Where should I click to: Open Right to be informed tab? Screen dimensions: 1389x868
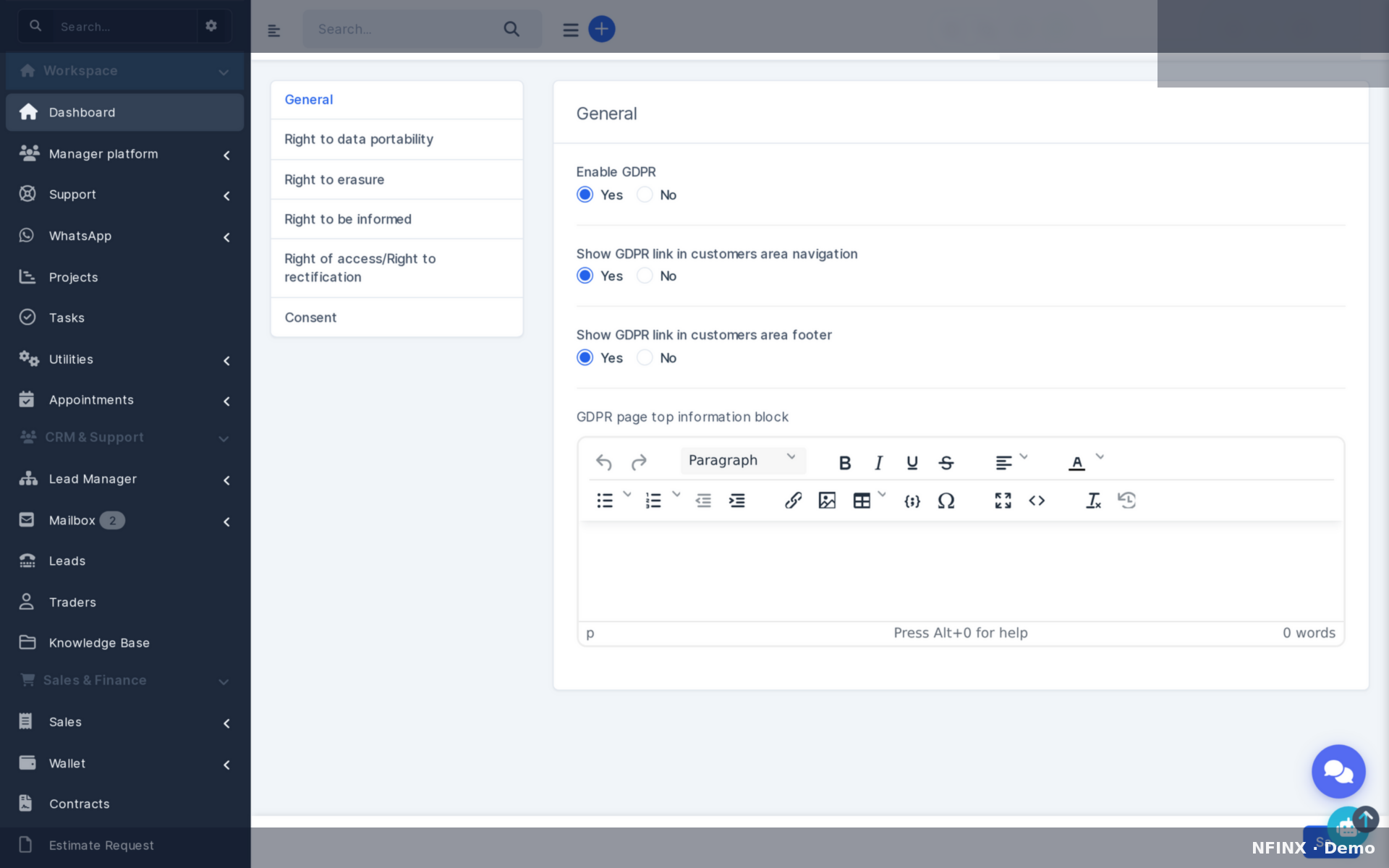coord(396,219)
